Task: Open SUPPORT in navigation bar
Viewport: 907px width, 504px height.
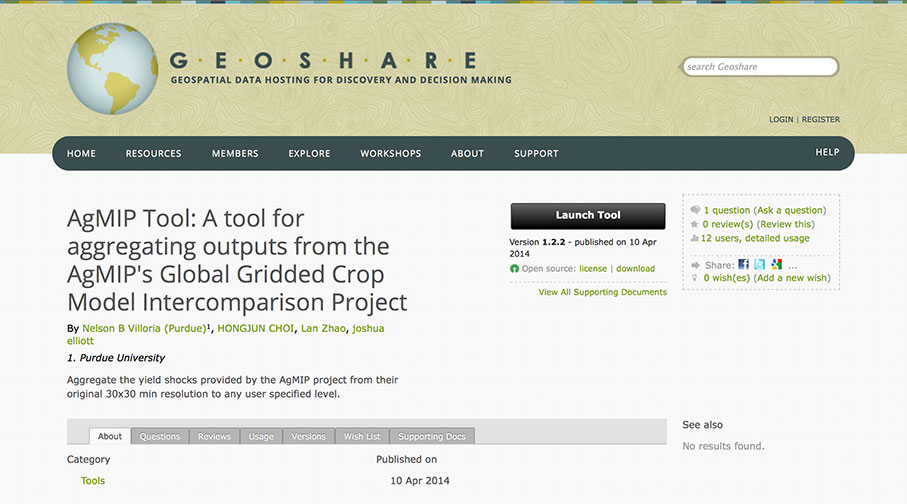Action: pyautogui.click(x=536, y=153)
